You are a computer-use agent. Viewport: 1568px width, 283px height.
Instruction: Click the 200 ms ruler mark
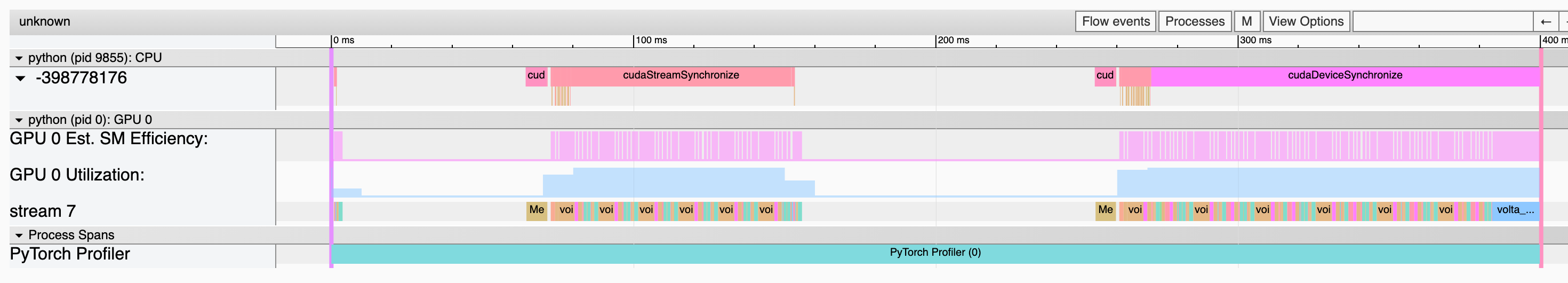tap(953, 40)
